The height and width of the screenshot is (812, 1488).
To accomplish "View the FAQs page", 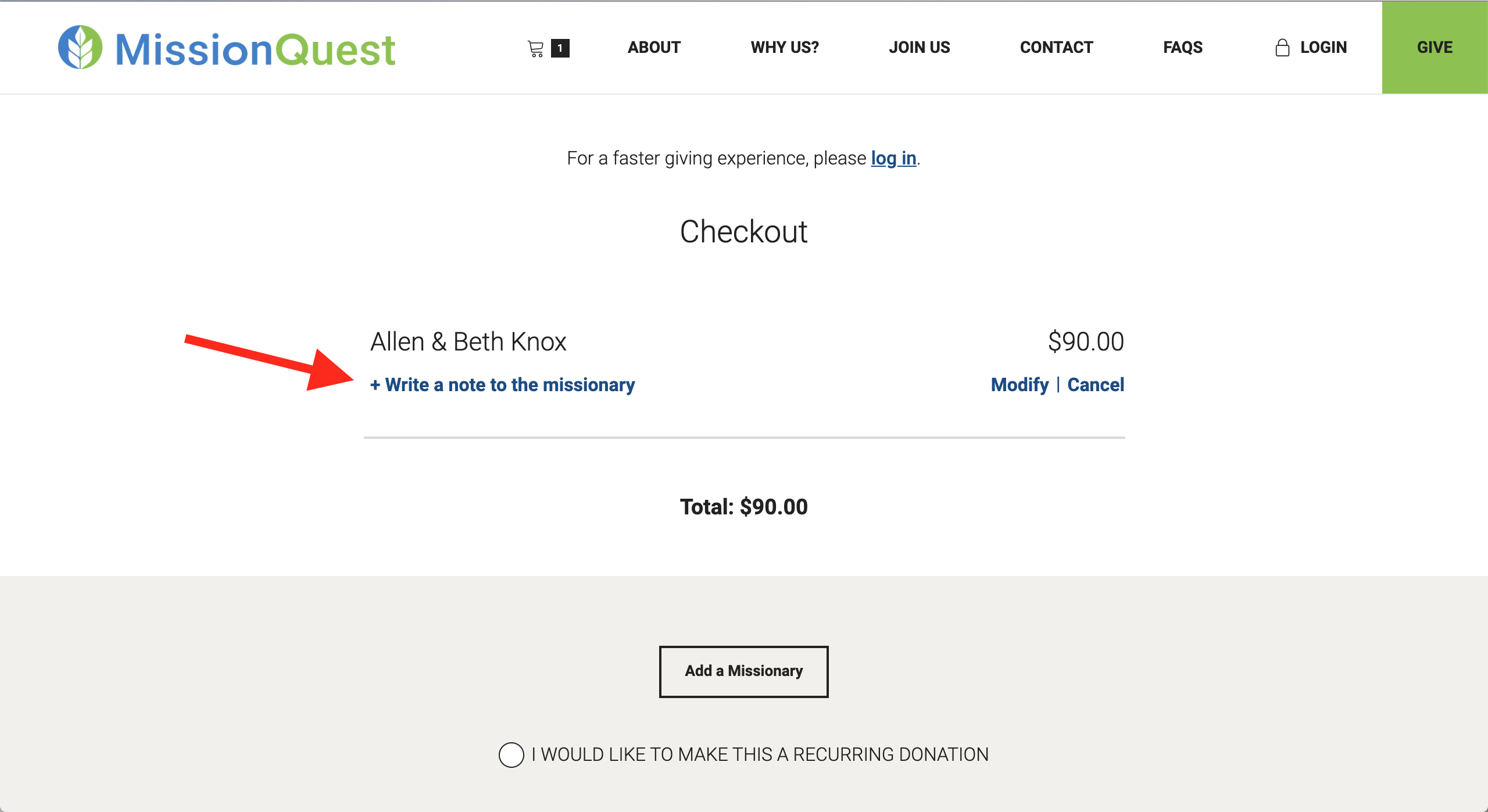I will [1183, 48].
